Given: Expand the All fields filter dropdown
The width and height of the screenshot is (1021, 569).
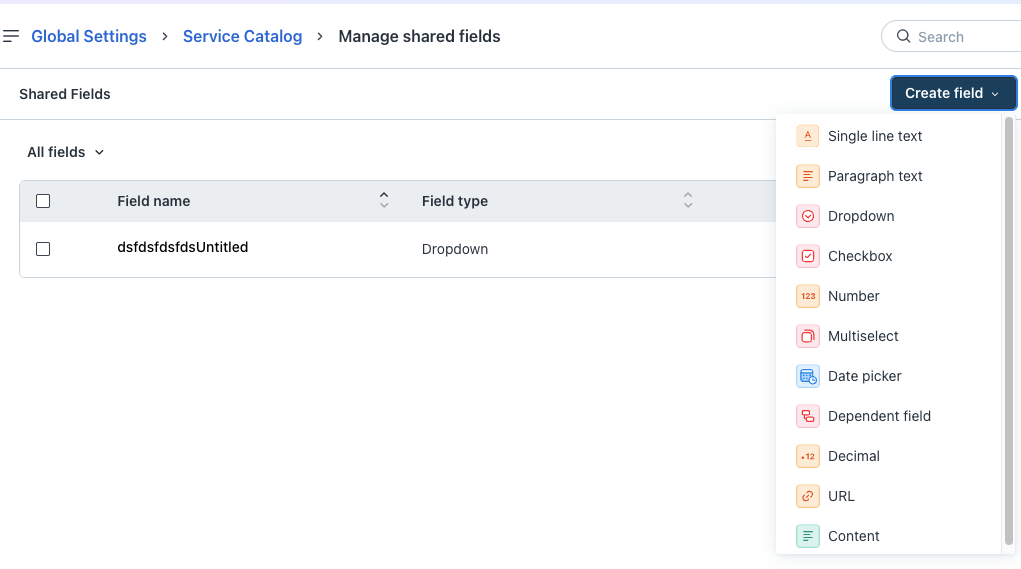Looking at the screenshot, I should click(x=65, y=152).
